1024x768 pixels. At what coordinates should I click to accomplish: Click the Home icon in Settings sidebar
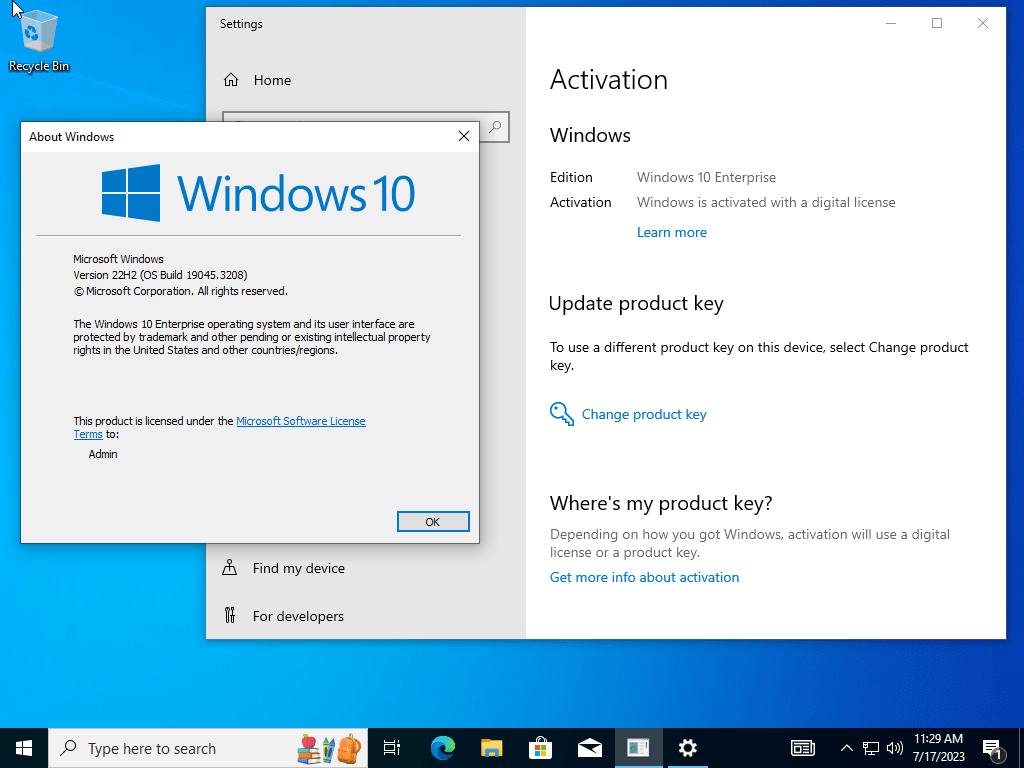click(x=231, y=80)
